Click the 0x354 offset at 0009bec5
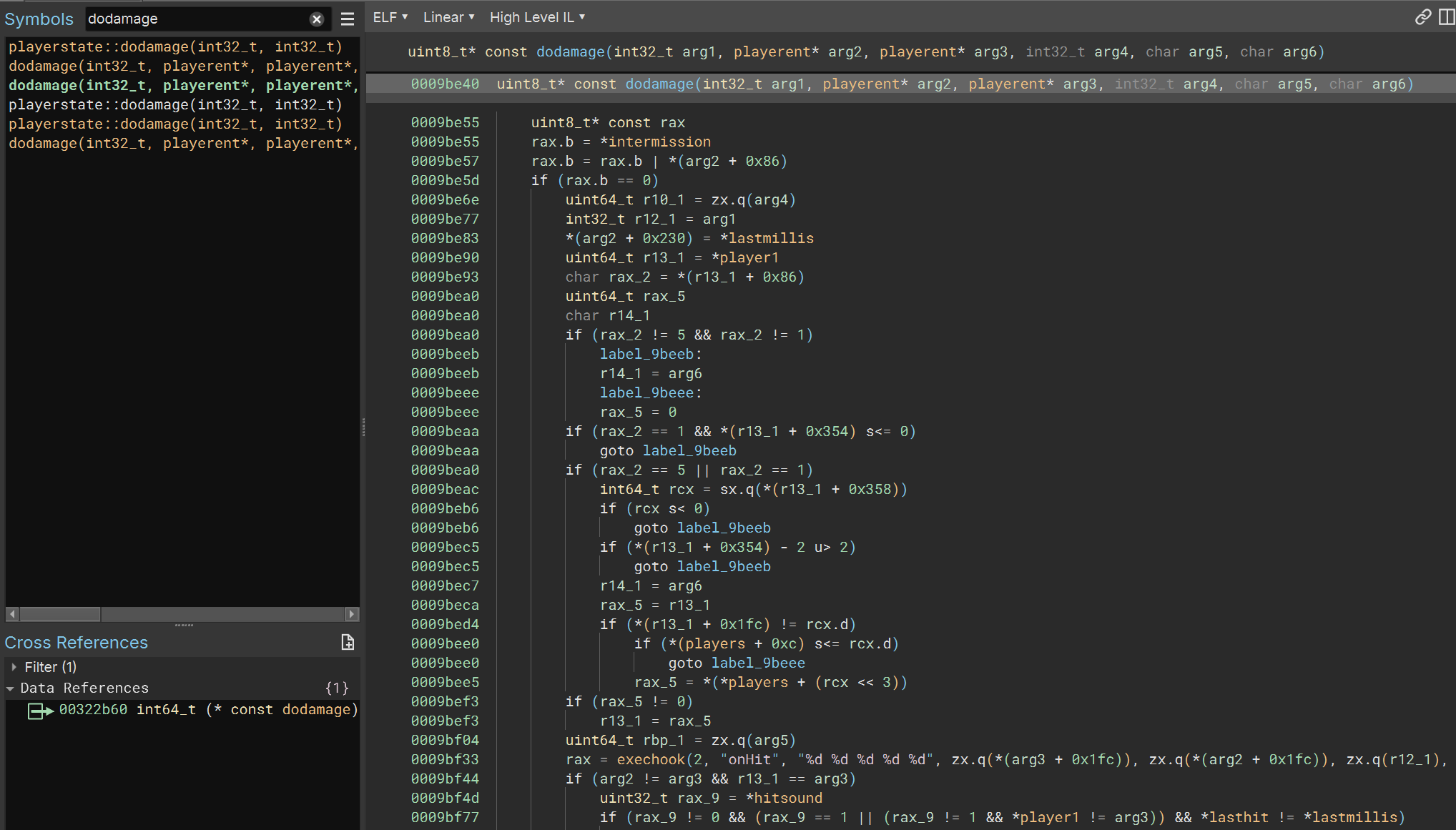The width and height of the screenshot is (1456, 830). click(741, 547)
